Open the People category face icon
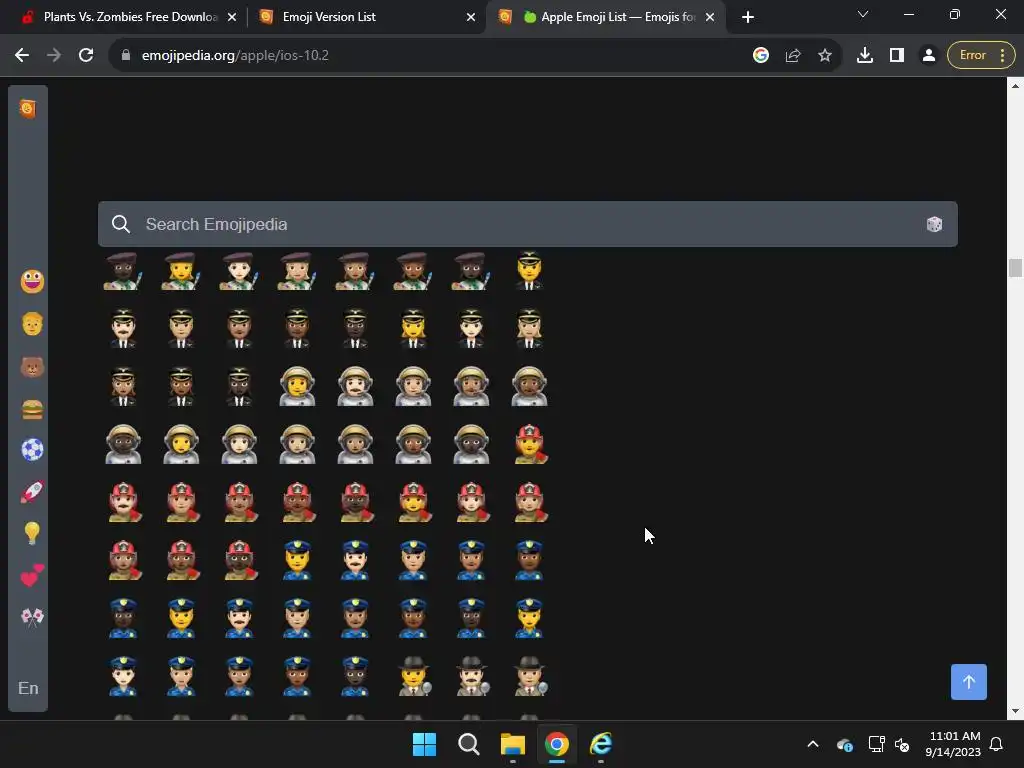 point(32,324)
